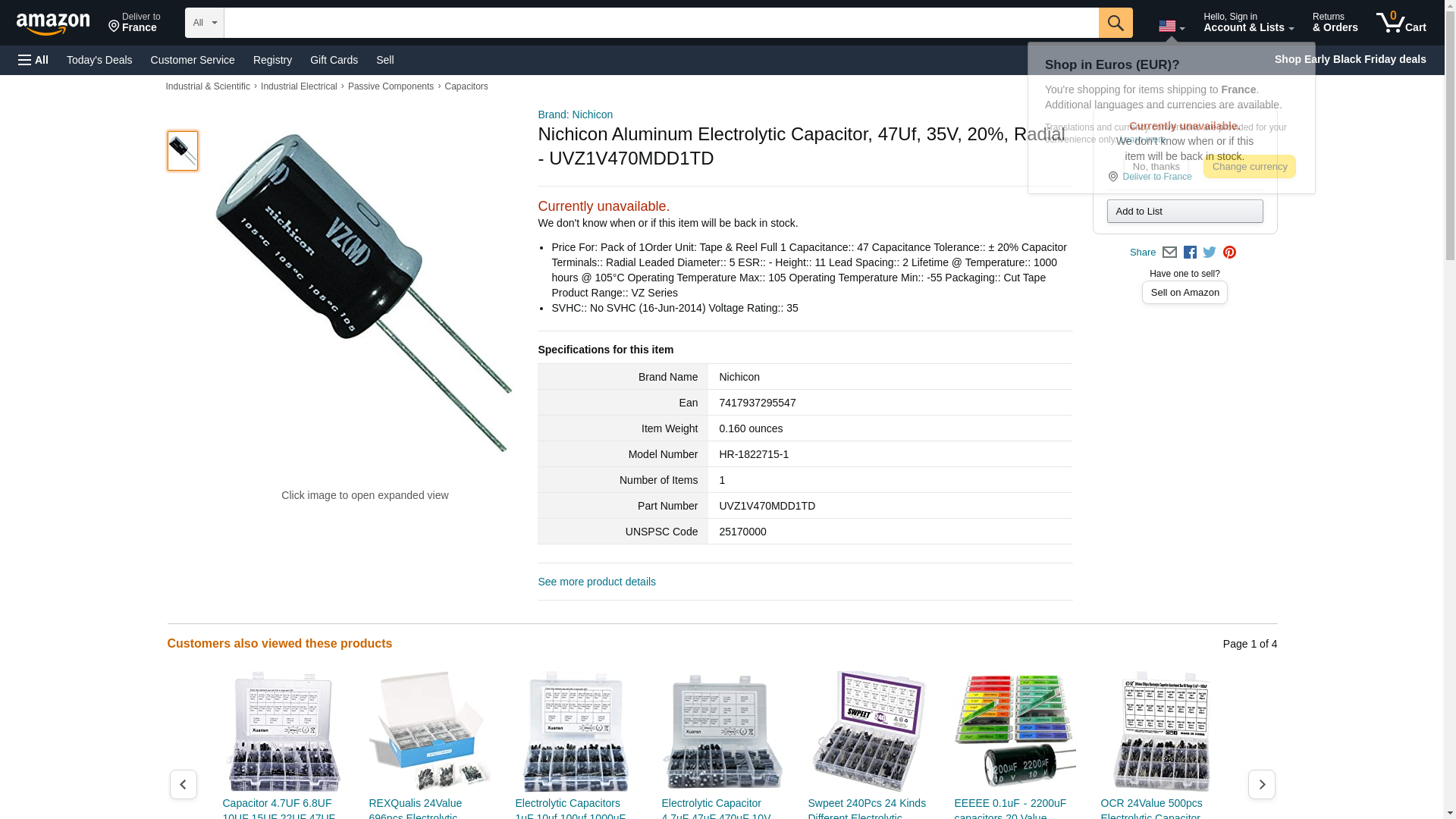Image resolution: width=1456 pixels, height=819 pixels.
Task: Click the Add to List button
Action: (x=1185, y=211)
